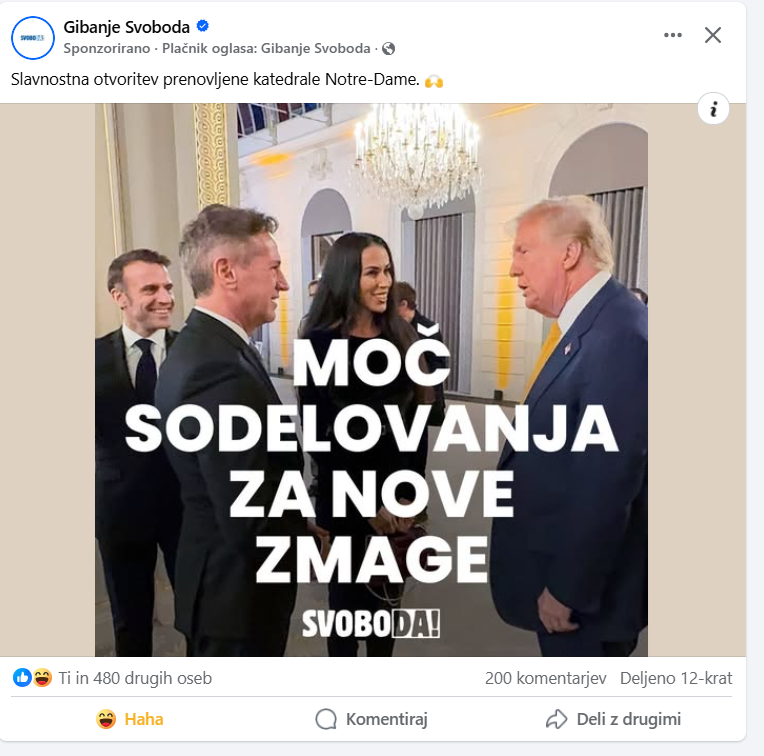Click the globe public audience icon
The width and height of the screenshot is (764, 756).
pyautogui.click(x=388, y=49)
